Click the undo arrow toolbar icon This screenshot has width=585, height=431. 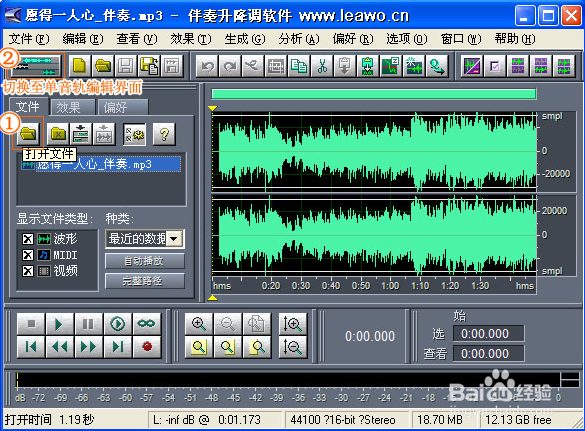click(x=207, y=67)
